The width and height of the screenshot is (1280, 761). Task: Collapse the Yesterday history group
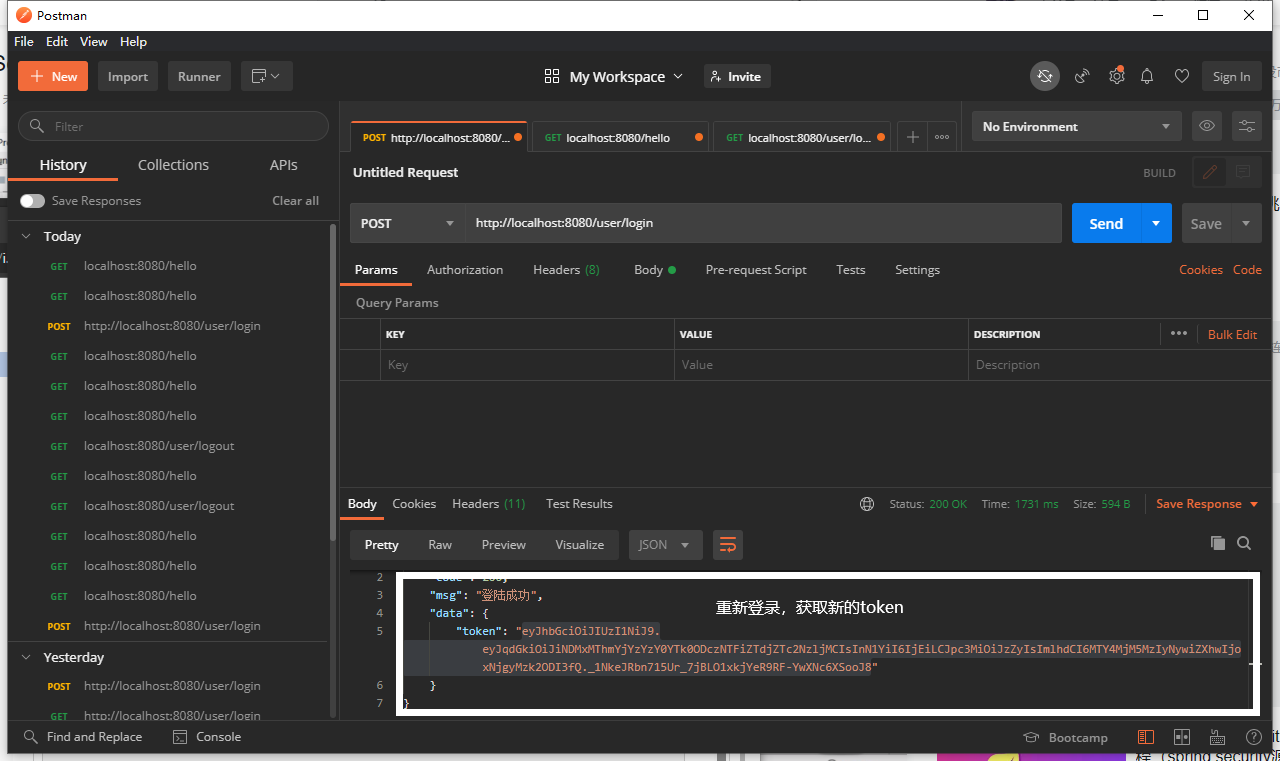tap(27, 657)
